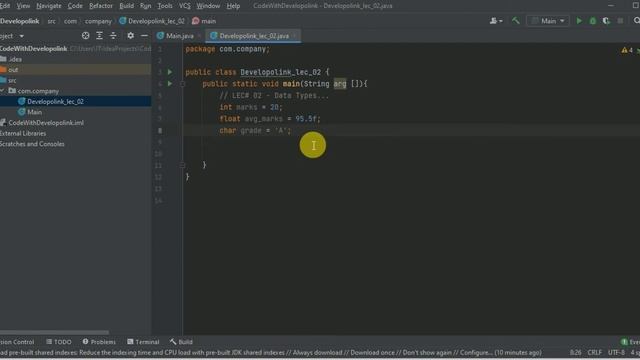Screen dimensions: 640x360
Task: Open the TODO tool window
Action: [59, 342]
